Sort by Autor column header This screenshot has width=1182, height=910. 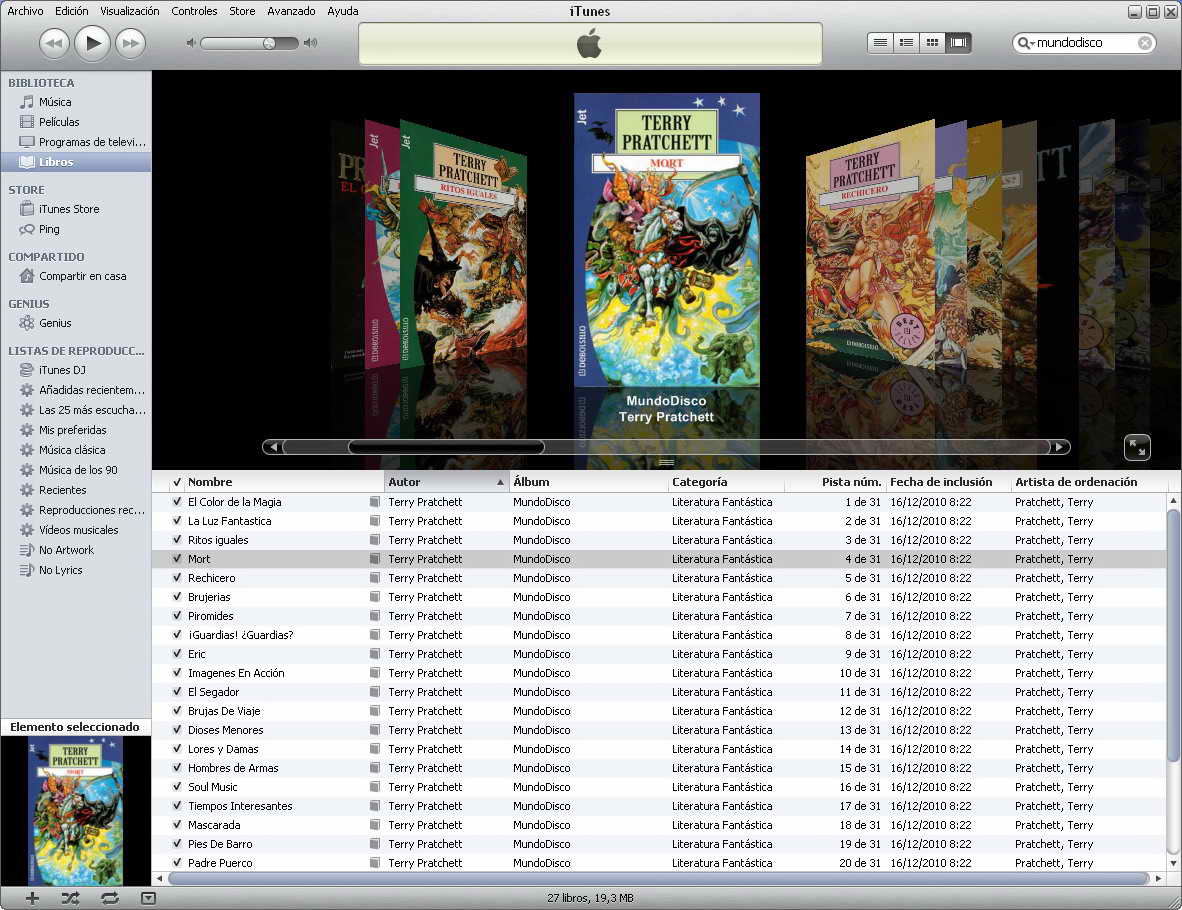coord(446,482)
